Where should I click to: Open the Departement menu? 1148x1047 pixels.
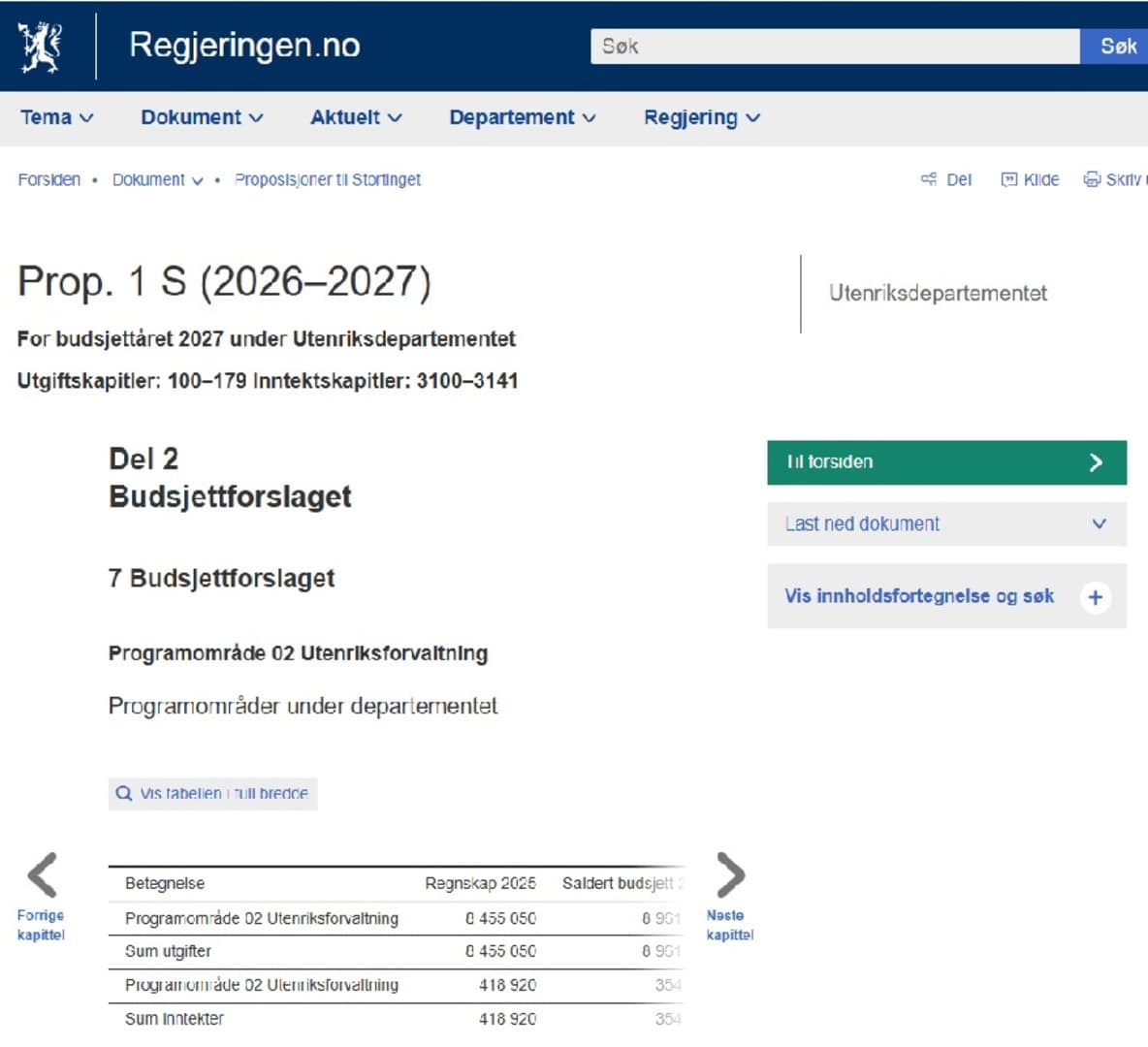(523, 117)
